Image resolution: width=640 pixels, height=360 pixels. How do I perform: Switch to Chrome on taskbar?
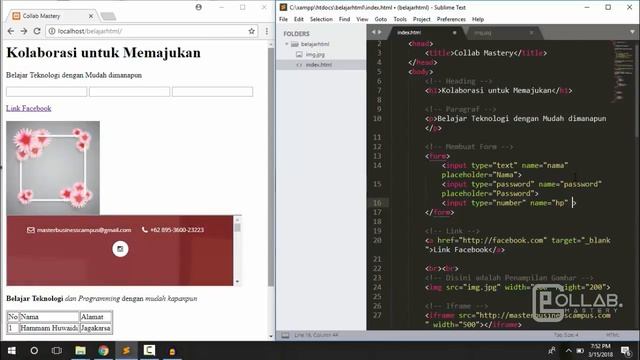(x=103, y=351)
